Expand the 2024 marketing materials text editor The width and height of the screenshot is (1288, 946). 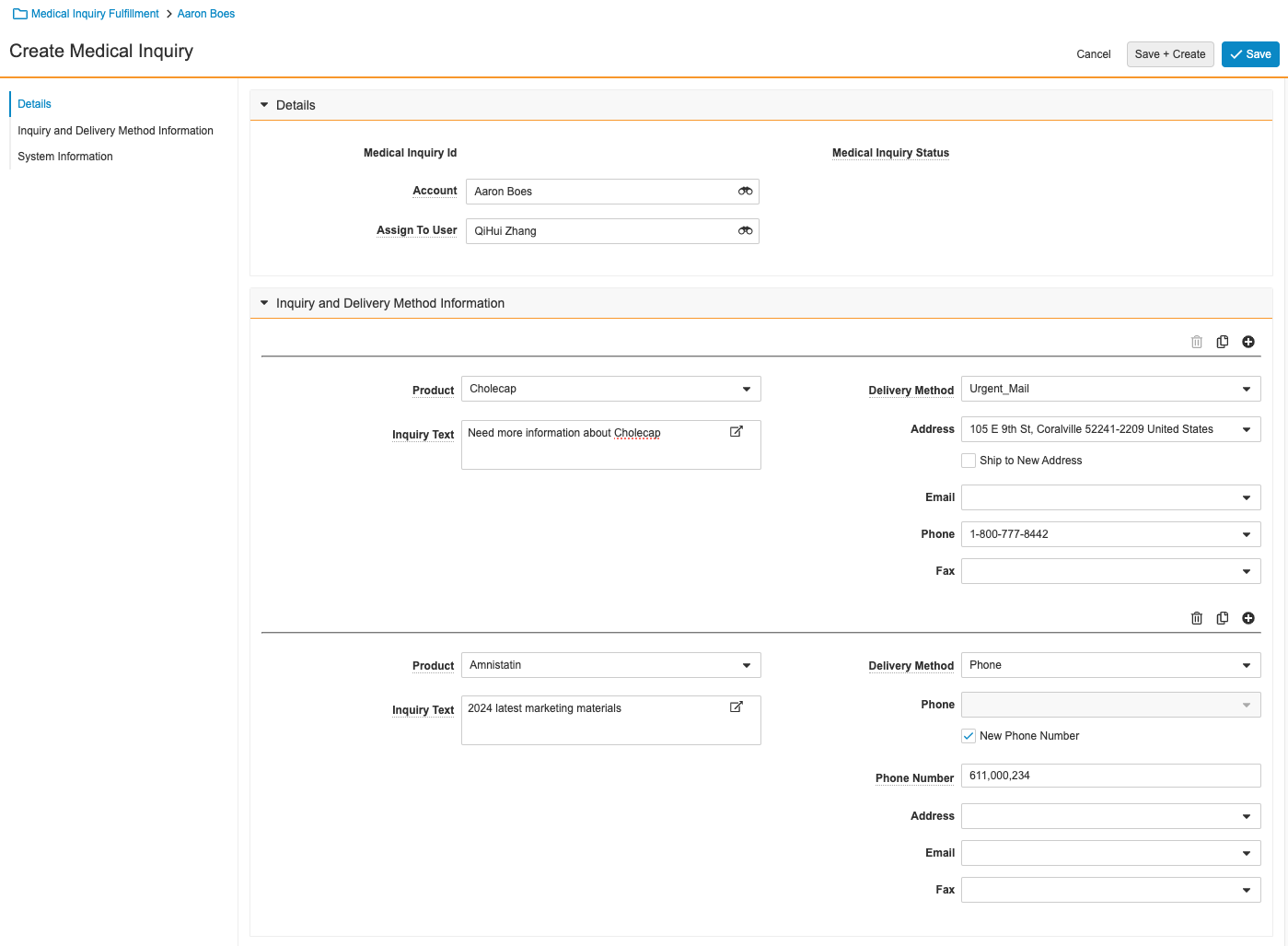click(x=736, y=707)
